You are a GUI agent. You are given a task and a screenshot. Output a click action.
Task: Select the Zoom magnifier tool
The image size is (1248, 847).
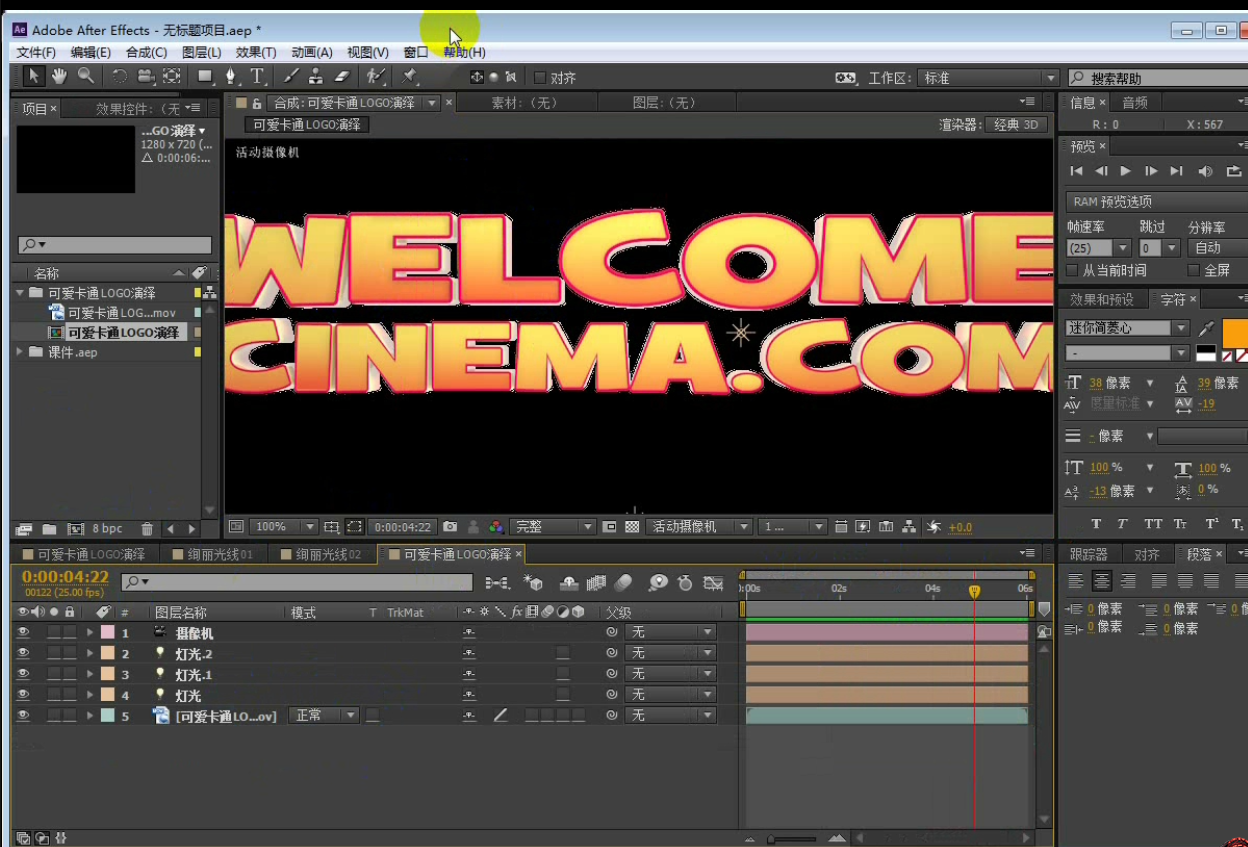[86, 76]
